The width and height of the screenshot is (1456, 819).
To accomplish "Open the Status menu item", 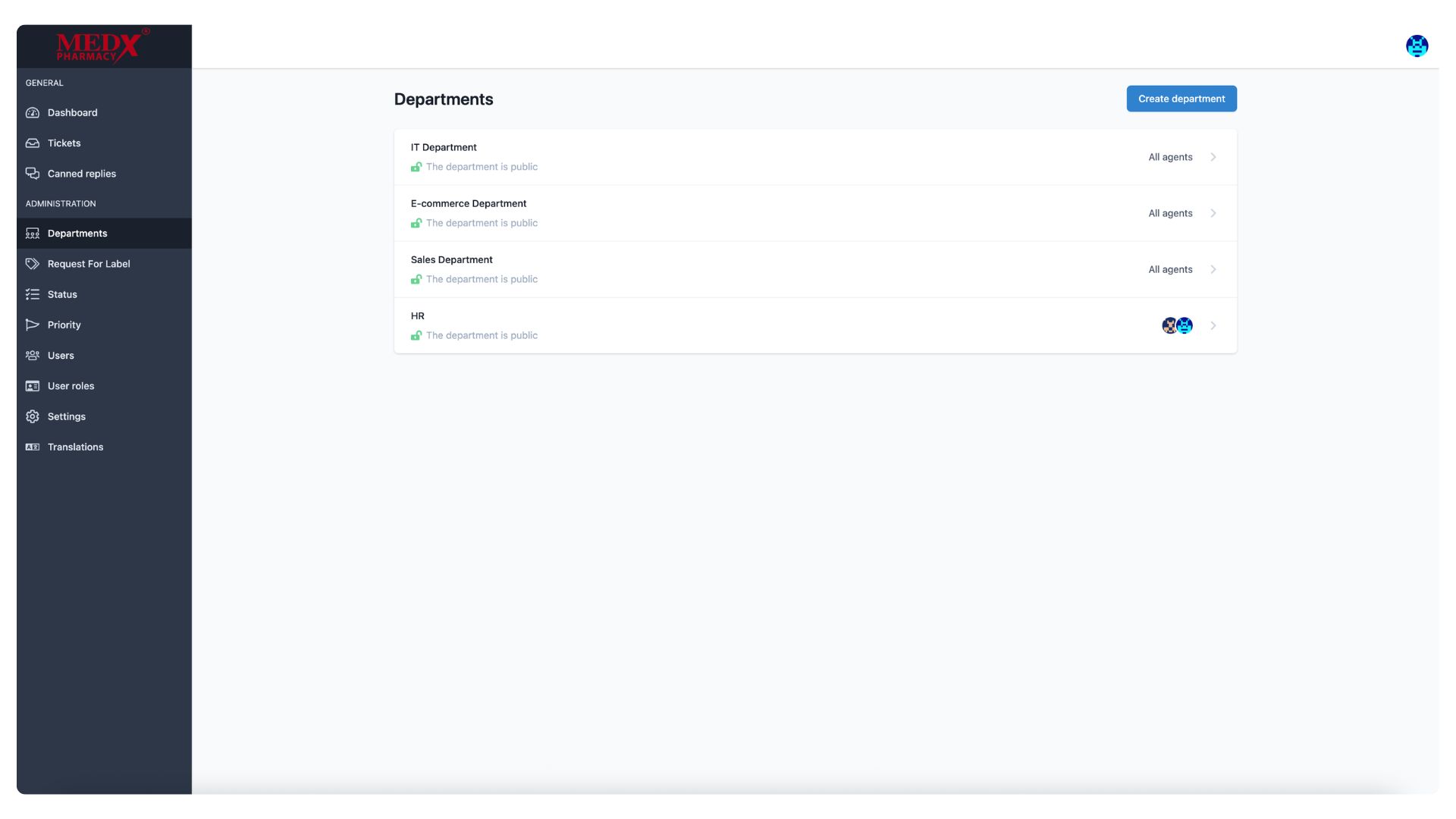I will coord(104,294).
